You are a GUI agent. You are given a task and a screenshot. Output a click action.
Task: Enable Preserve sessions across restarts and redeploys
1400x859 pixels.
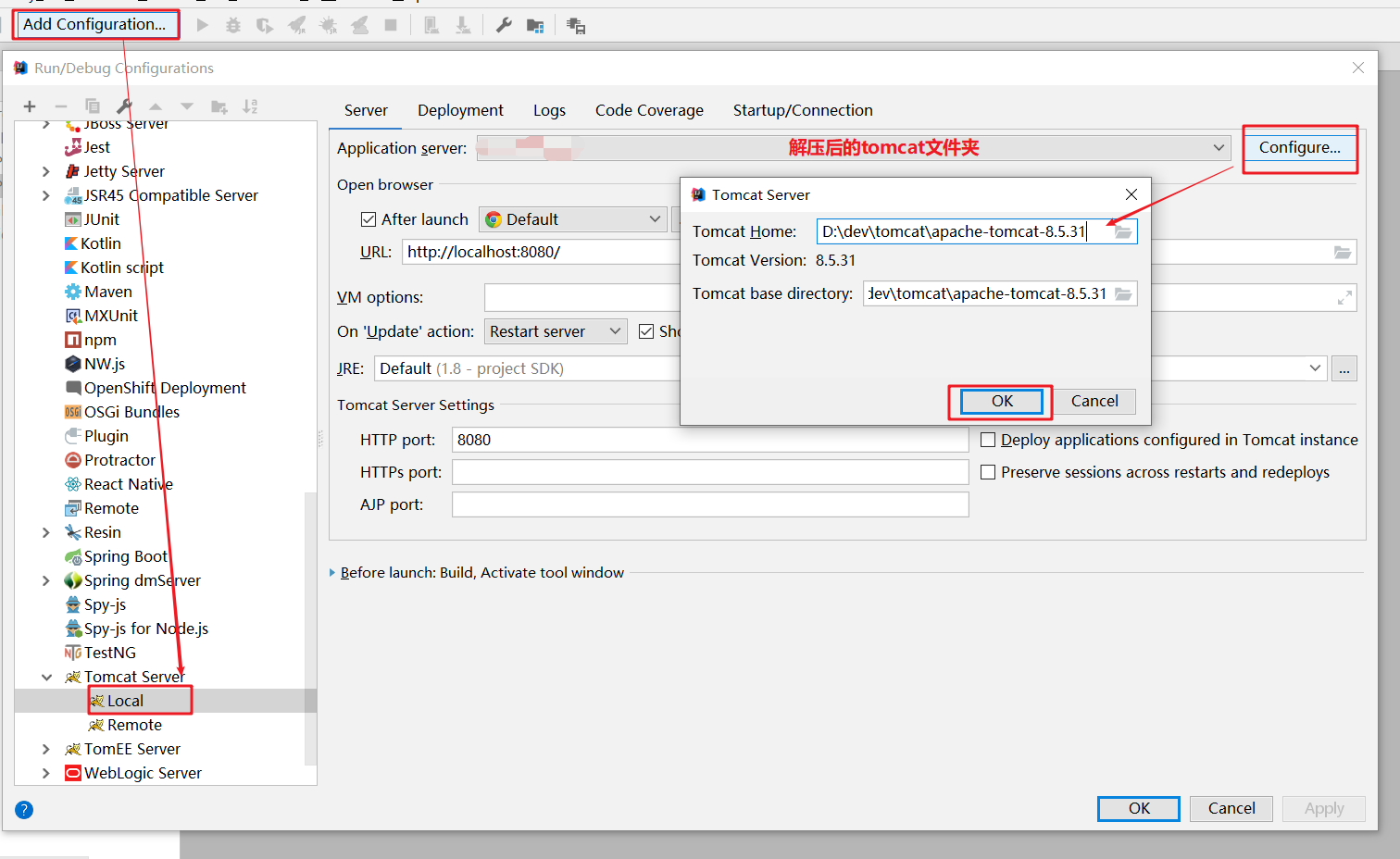click(x=988, y=472)
